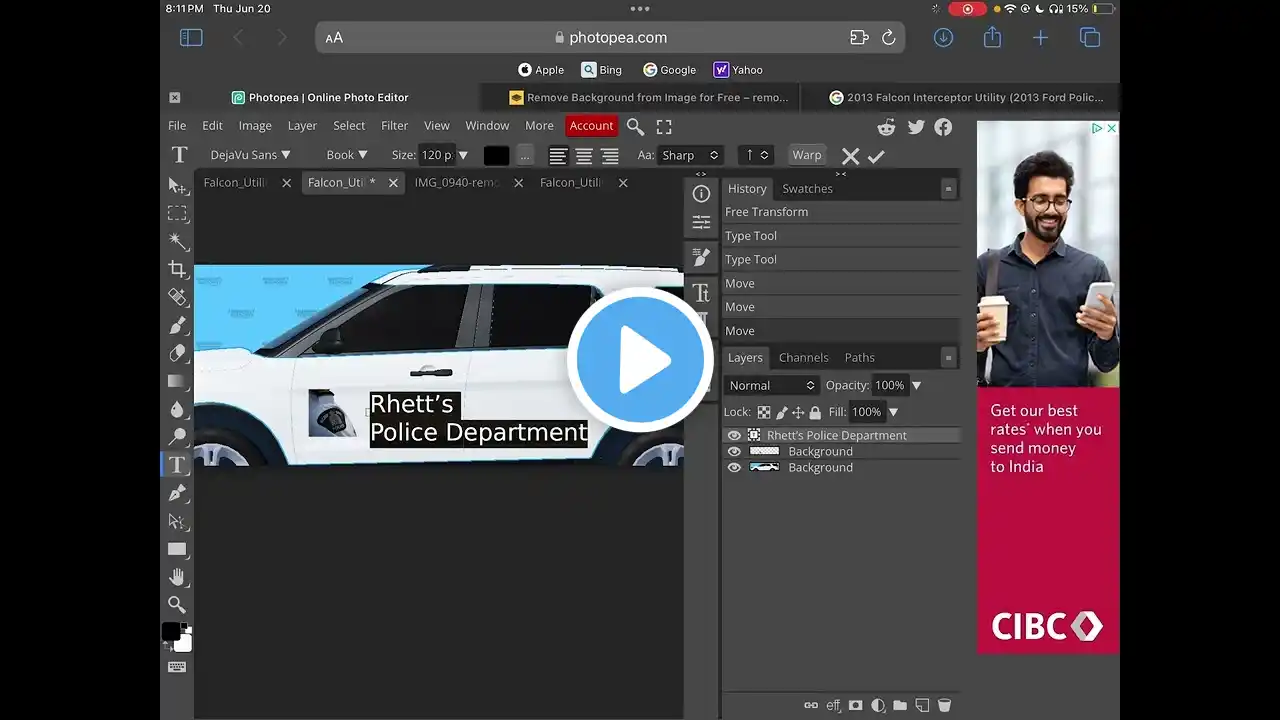Select the Brush tool
Viewport: 1280px width, 720px height.
[x=178, y=325]
